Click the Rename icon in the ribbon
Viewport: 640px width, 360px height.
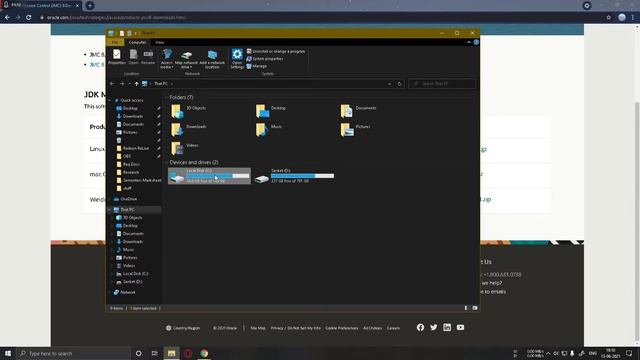coord(148,54)
